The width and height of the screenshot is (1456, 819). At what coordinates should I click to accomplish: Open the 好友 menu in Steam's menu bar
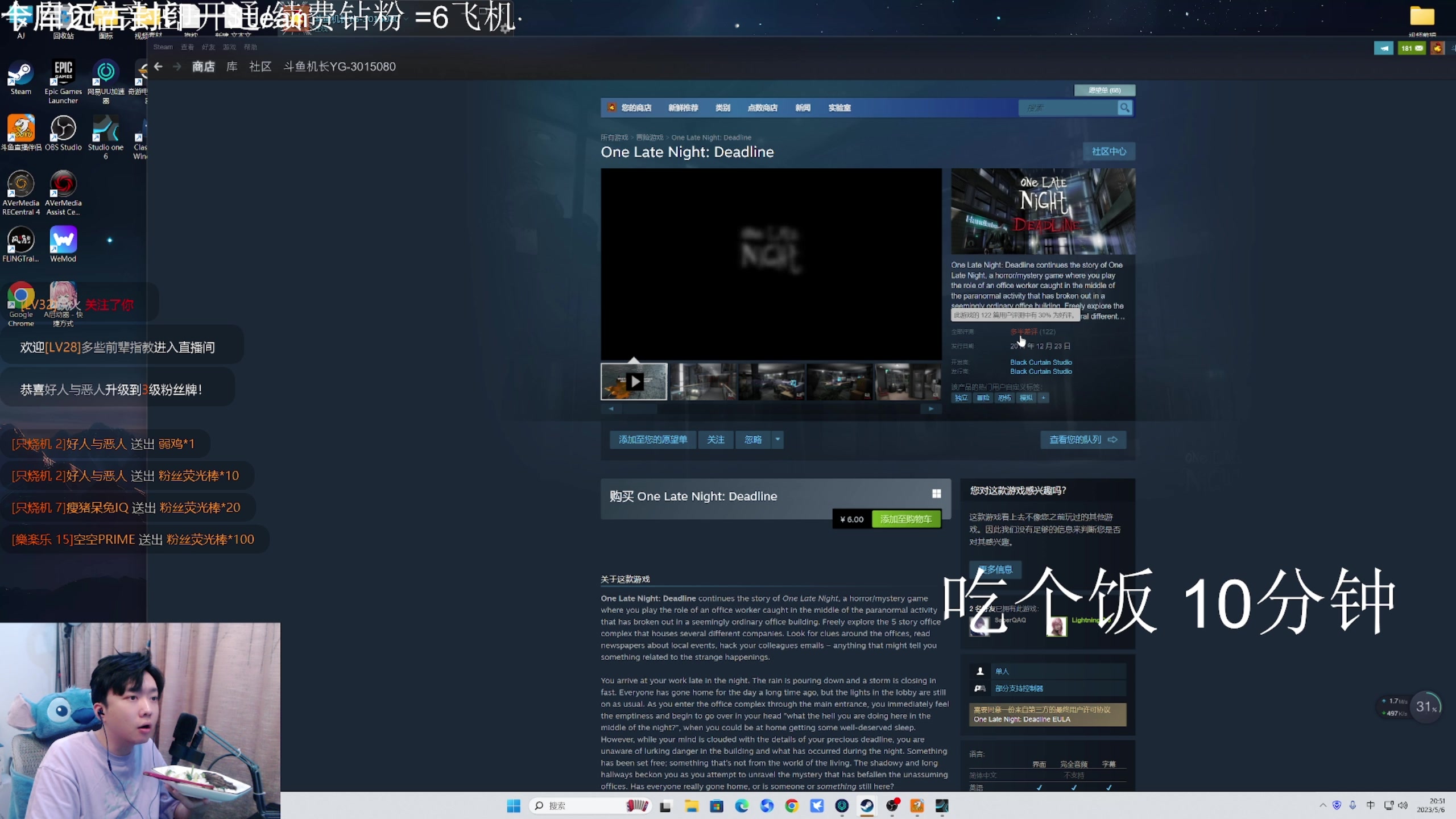[x=208, y=47]
